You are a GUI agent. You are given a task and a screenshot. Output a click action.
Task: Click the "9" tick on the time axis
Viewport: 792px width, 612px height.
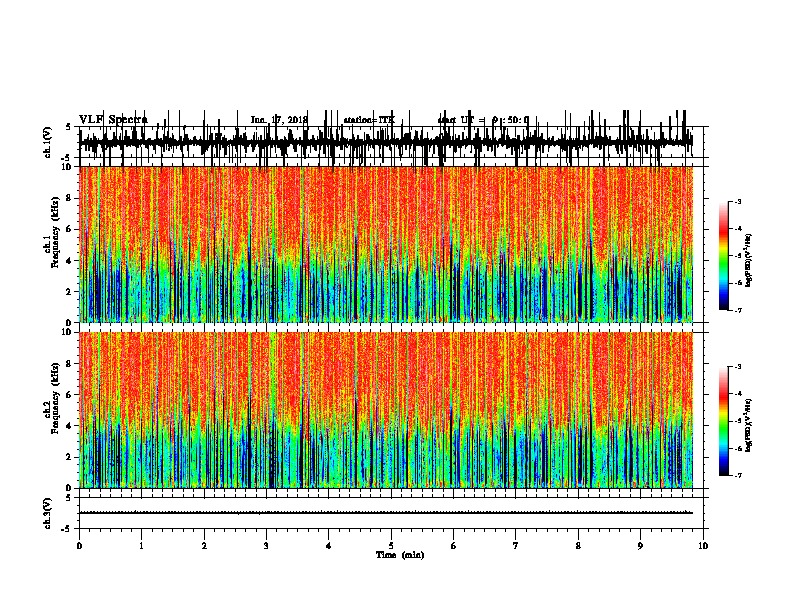coord(640,546)
